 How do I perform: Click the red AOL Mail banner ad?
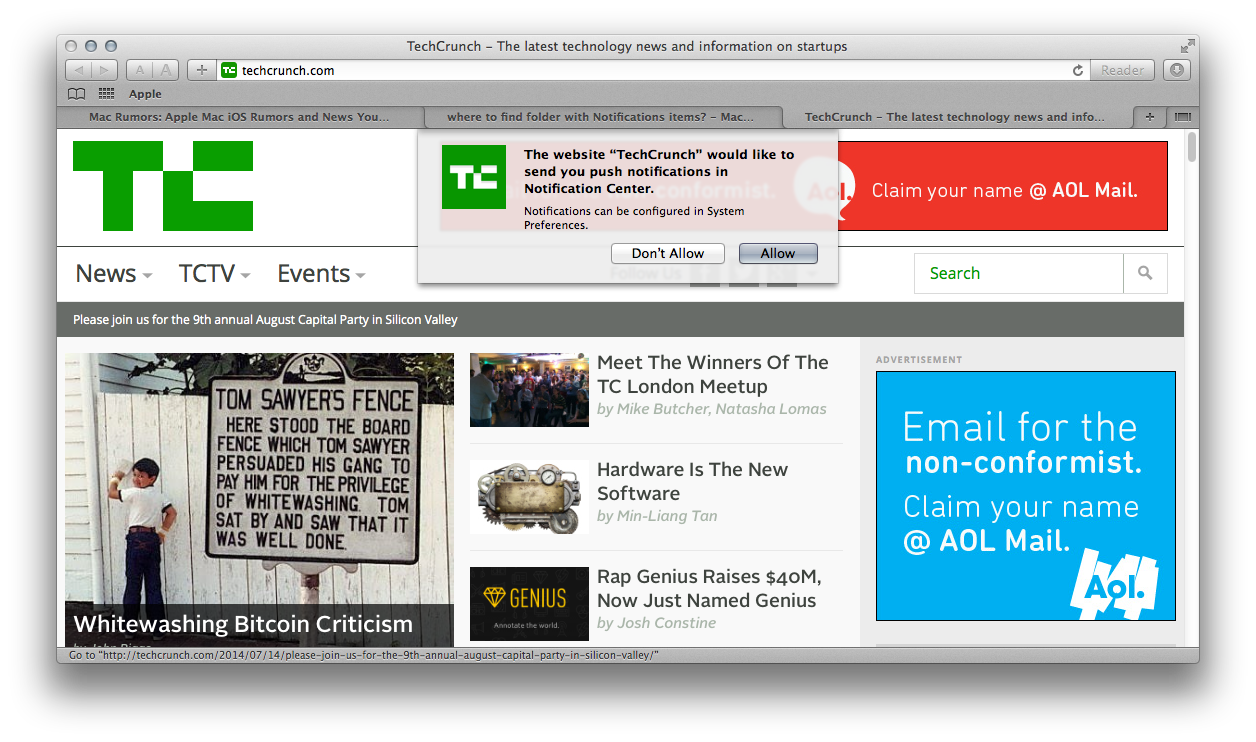point(1003,186)
